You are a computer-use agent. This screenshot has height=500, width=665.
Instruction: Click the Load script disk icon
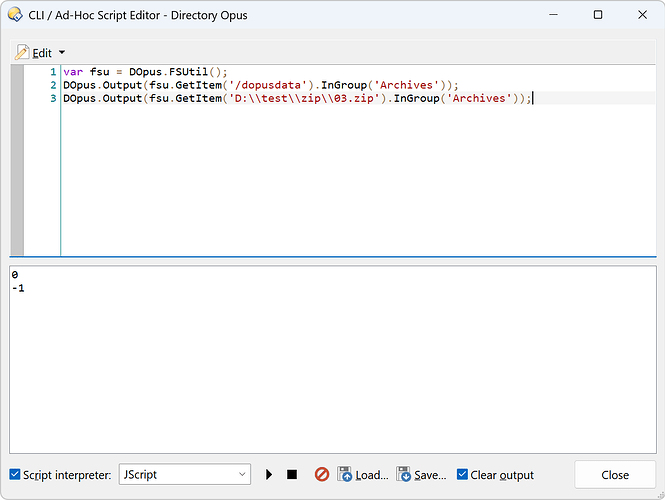345,475
